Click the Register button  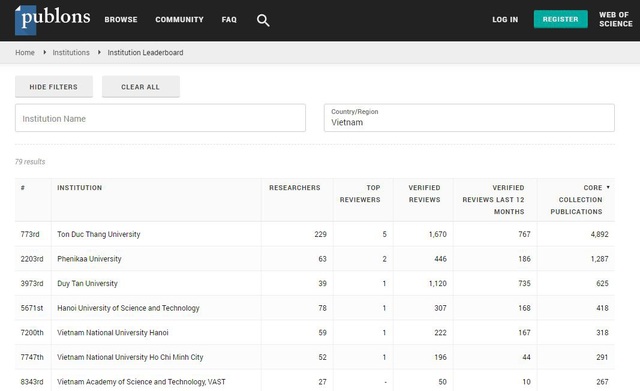tap(560, 19)
